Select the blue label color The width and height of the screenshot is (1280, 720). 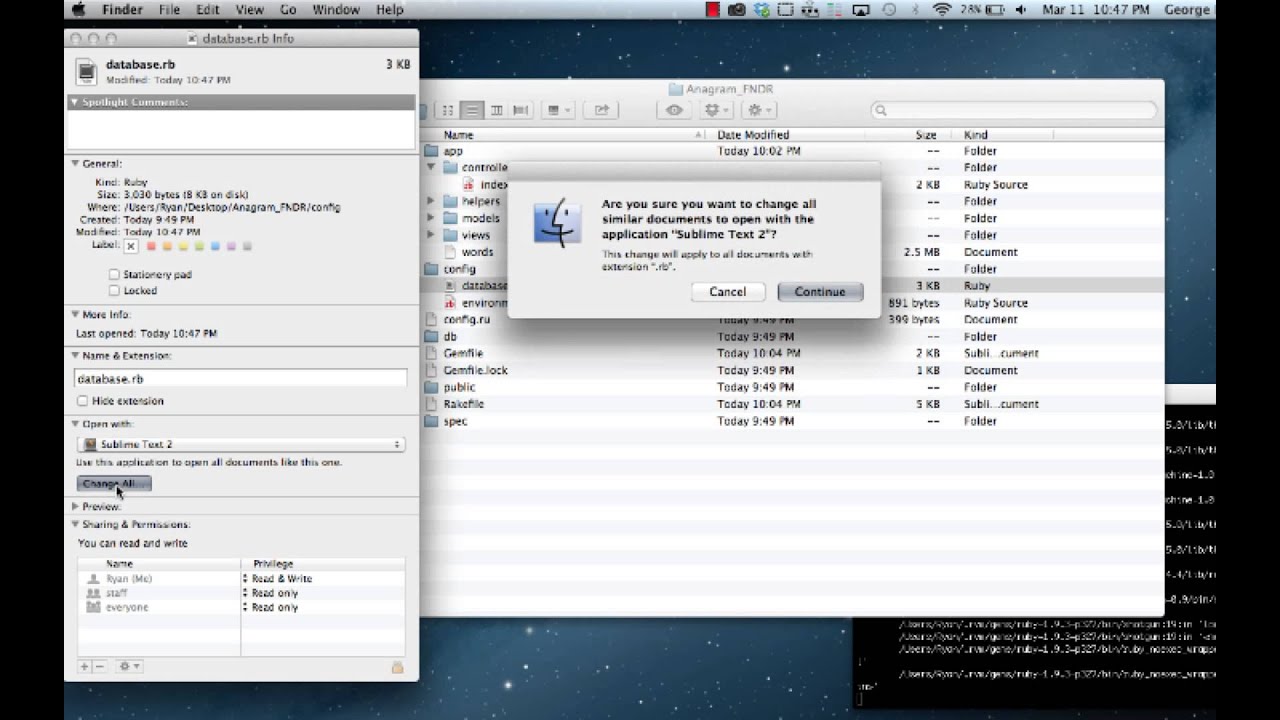[216, 246]
